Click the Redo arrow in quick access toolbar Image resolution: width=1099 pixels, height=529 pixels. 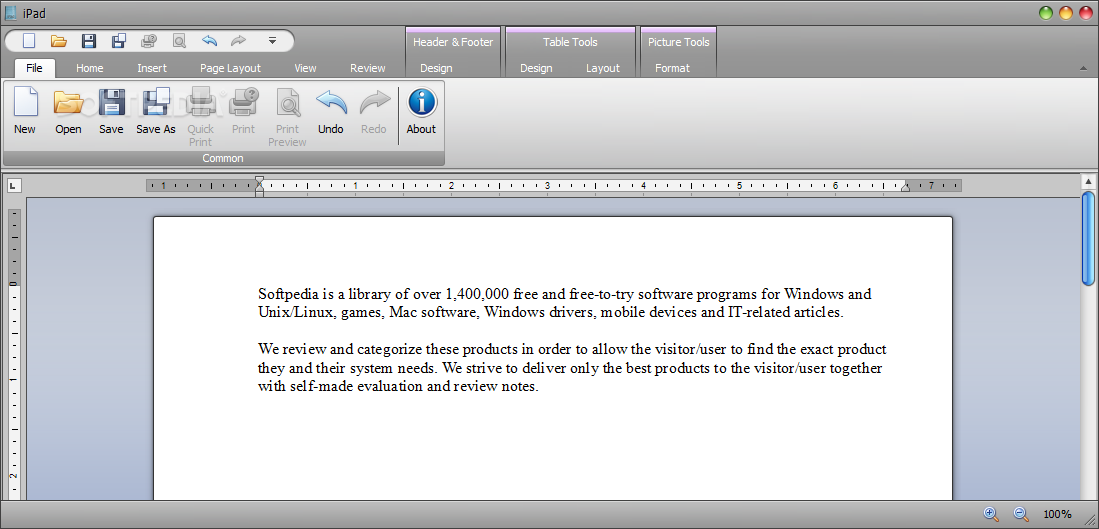[x=238, y=41]
